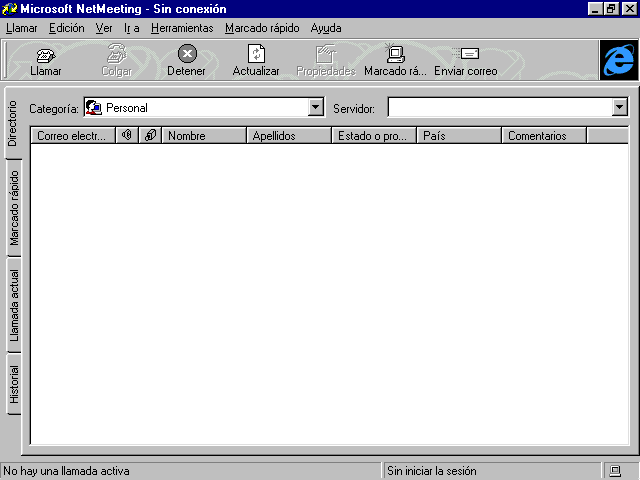Click the NetMeeting title bar icon
The height and width of the screenshot is (480, 640).
coord(9,9)
